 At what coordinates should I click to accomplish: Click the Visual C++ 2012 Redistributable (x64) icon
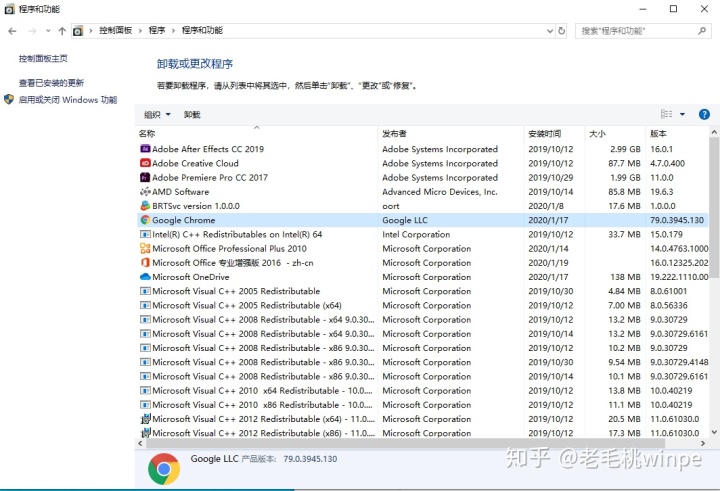[146, 419]
